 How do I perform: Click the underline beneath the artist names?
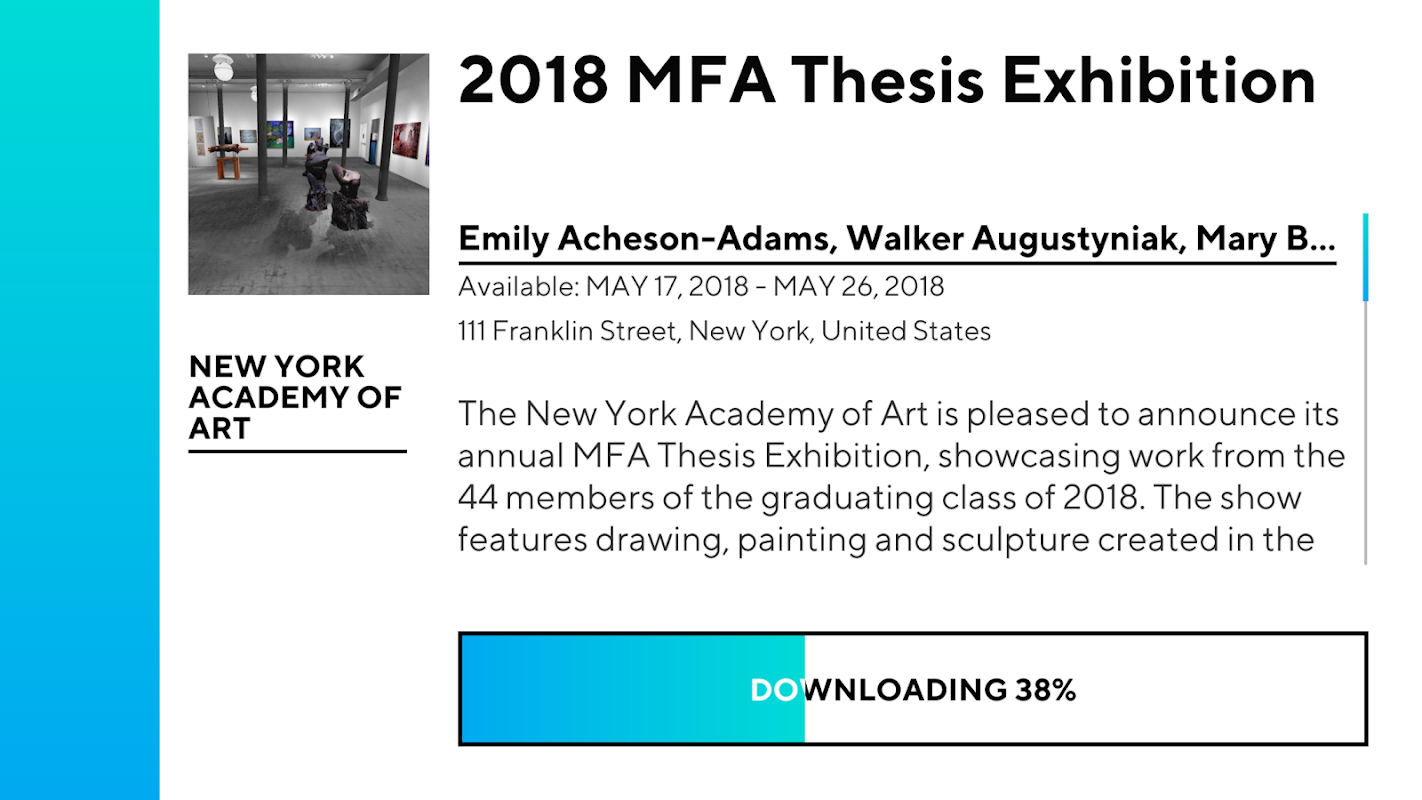[896, 263]
